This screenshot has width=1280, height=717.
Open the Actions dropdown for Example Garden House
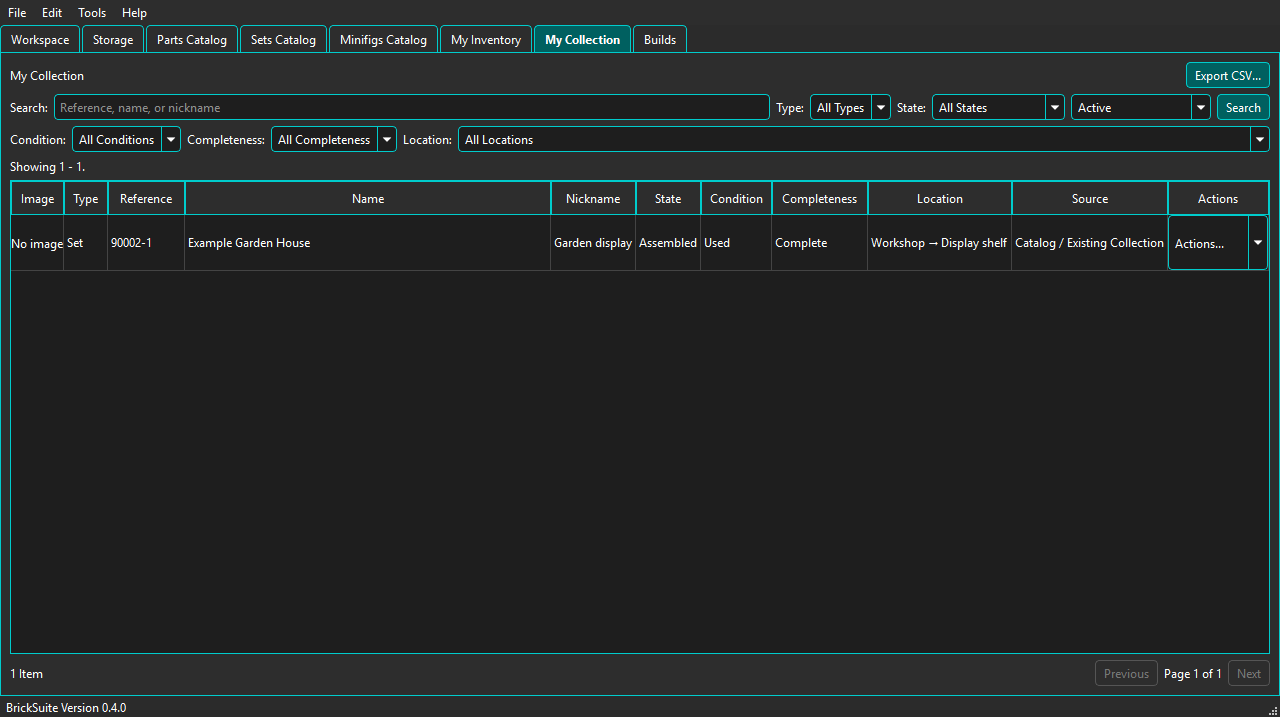point(1218,243)
